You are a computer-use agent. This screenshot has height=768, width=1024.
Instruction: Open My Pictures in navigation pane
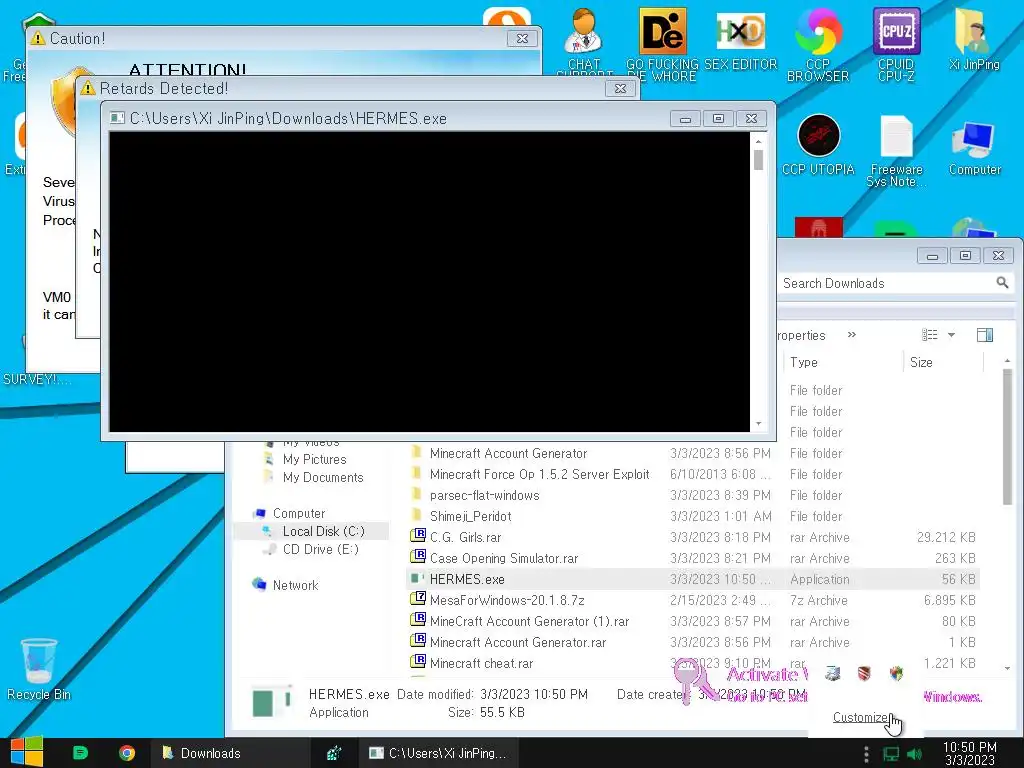coord(305,459)
